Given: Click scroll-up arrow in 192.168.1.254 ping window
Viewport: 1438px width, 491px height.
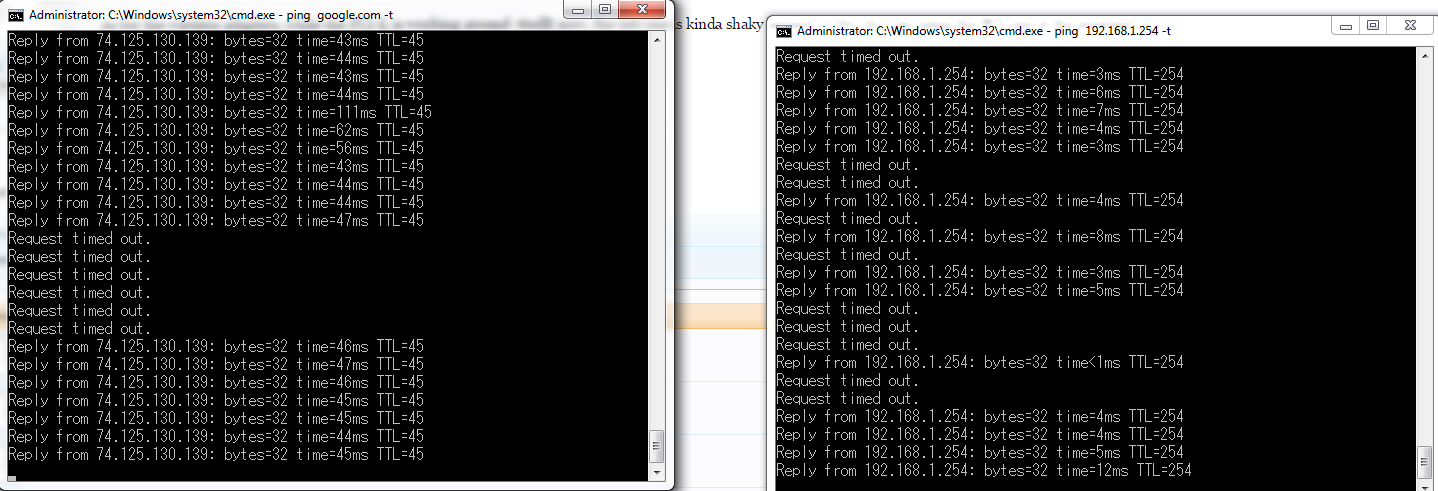Looking at the screenshot, I should 1424,57.
